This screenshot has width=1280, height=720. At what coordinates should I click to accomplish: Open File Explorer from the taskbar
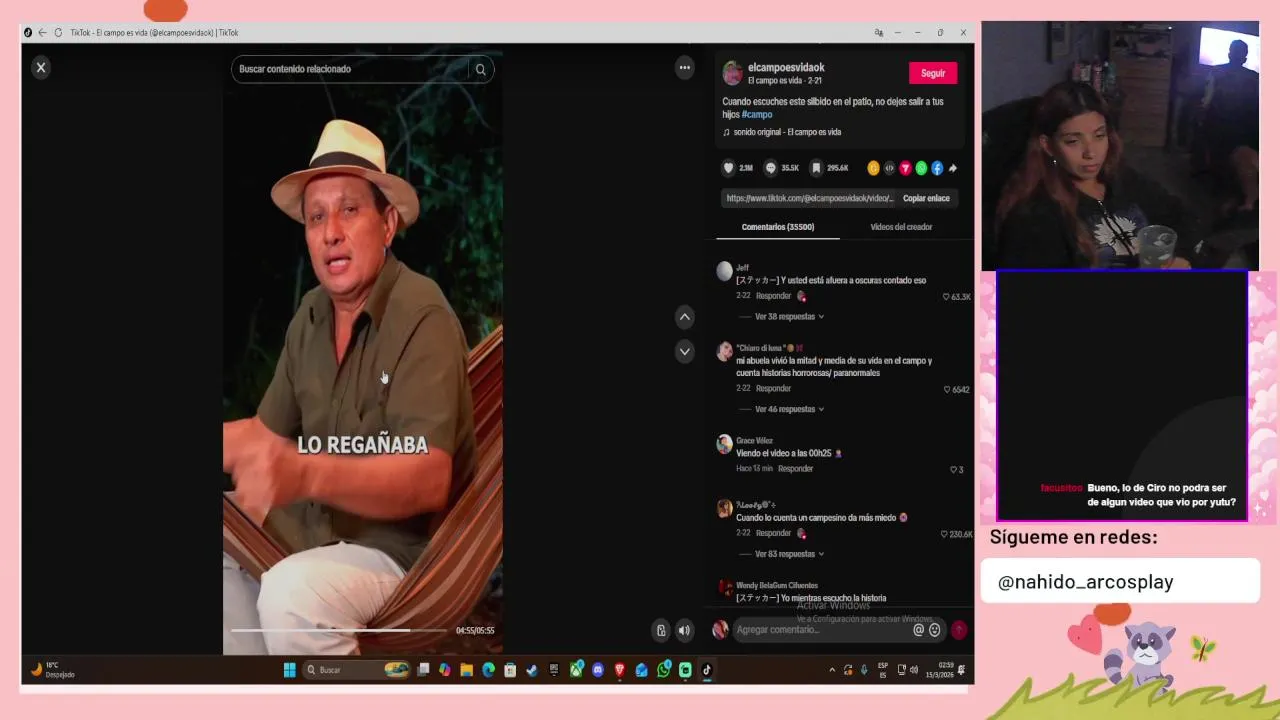466,670
